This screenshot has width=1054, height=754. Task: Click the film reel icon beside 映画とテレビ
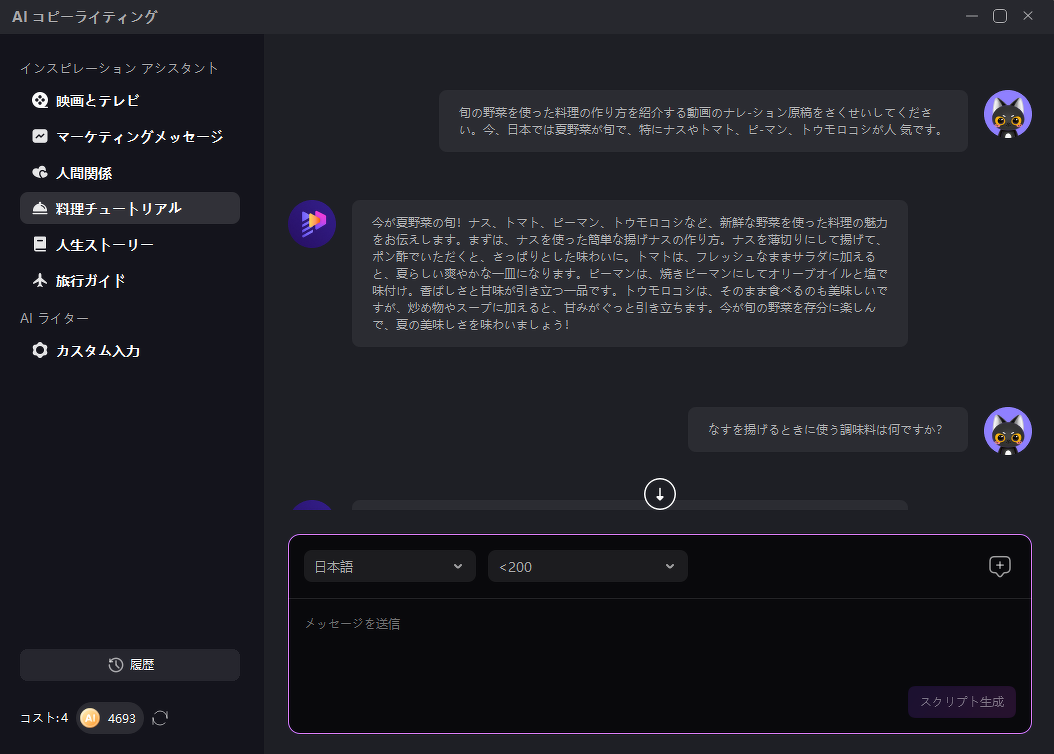tap(40, 100)
